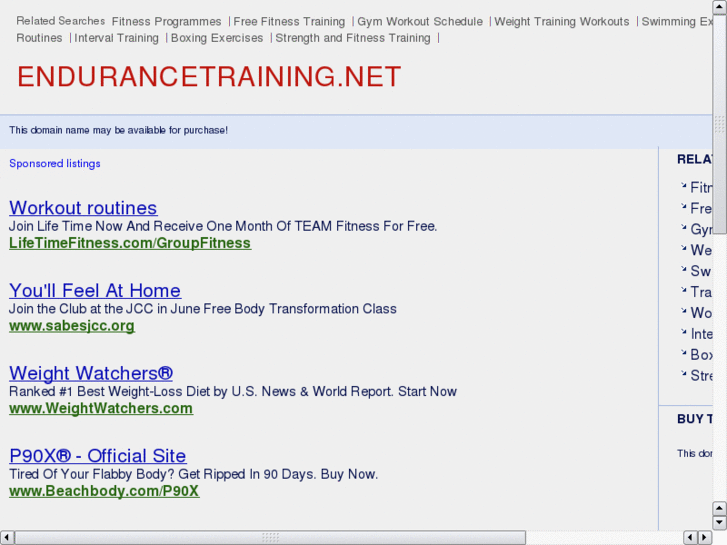
Task: Click the bullet arrow icon beside Box
Action: (683, 353)
